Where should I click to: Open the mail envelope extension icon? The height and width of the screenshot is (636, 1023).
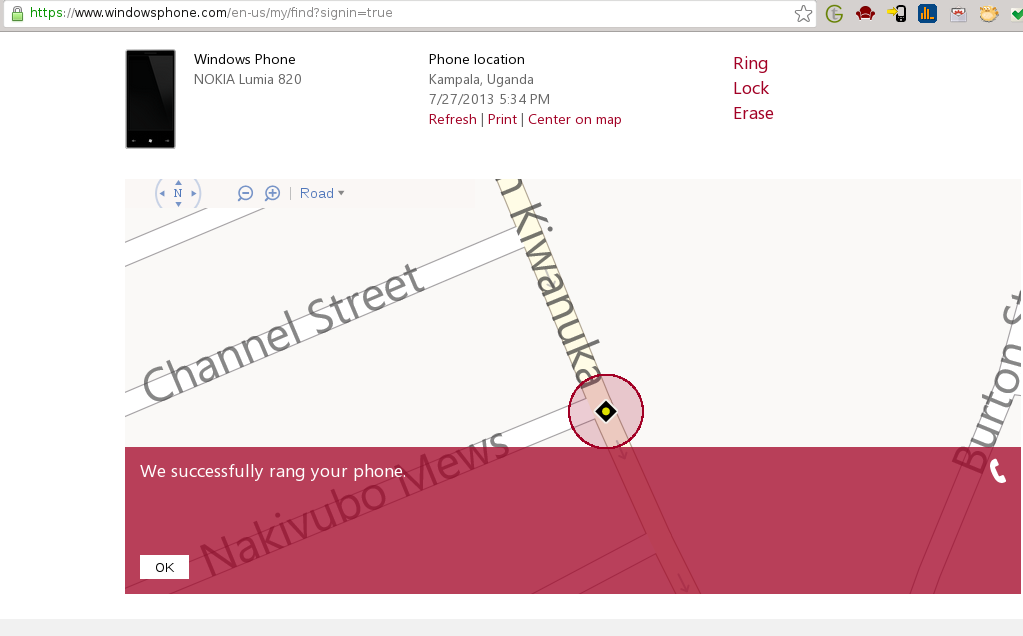[958, 14]
